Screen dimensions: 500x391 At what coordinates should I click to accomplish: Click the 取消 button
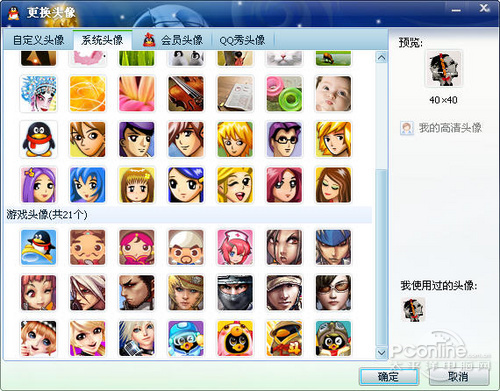pyautogui.click(x=458, y=377)
